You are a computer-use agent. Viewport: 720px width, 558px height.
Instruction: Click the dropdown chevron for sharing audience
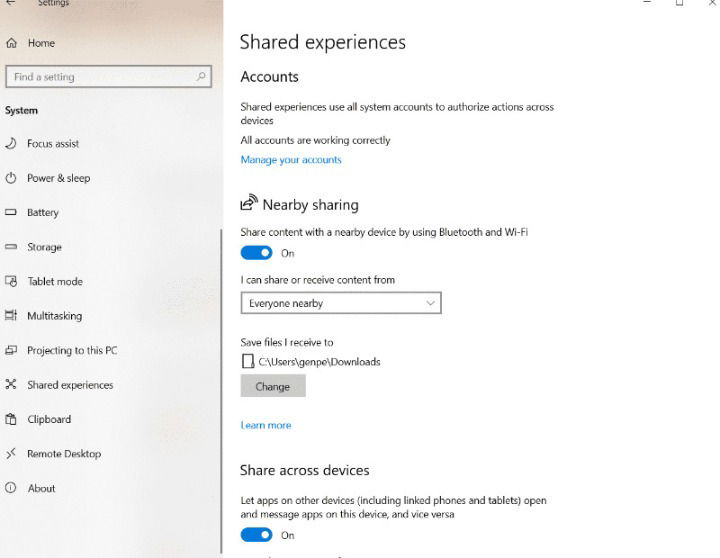coord(430,303)
